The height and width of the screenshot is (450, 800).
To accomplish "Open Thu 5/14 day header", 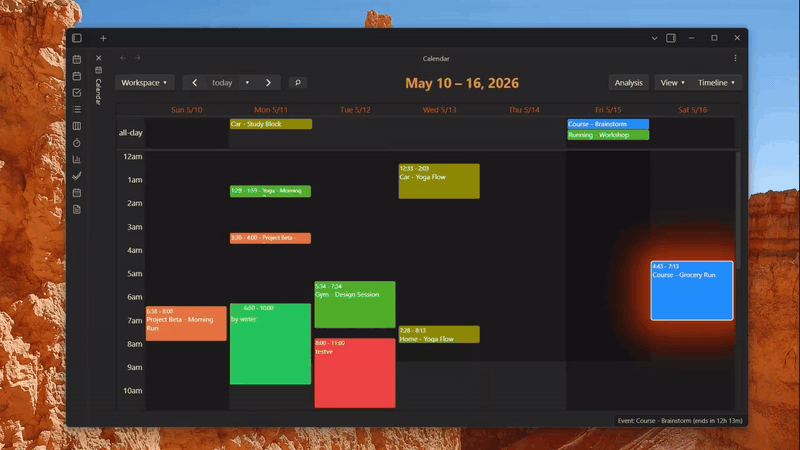I will pos(524,110).
